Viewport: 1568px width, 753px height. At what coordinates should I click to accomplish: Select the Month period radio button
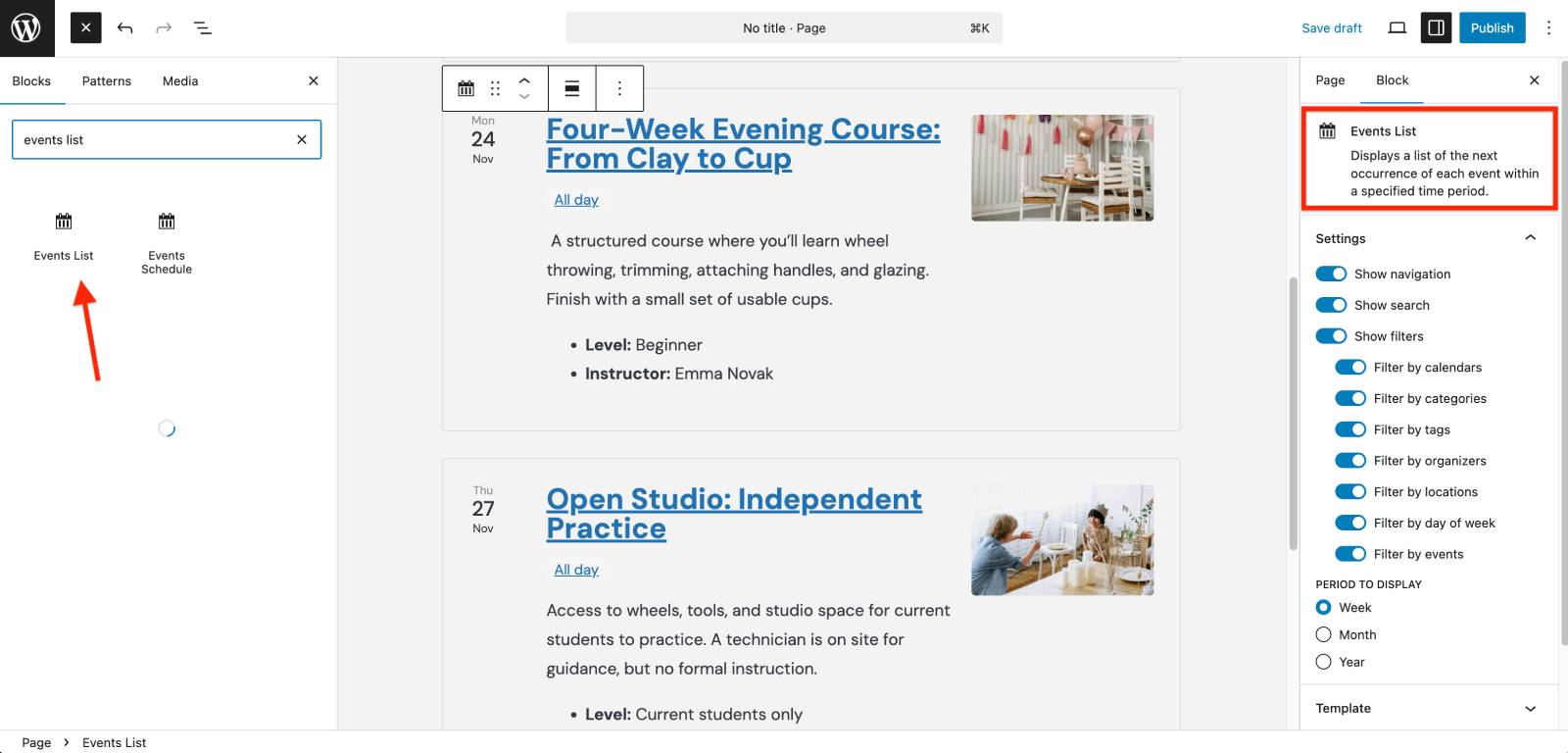[1324, 634]
